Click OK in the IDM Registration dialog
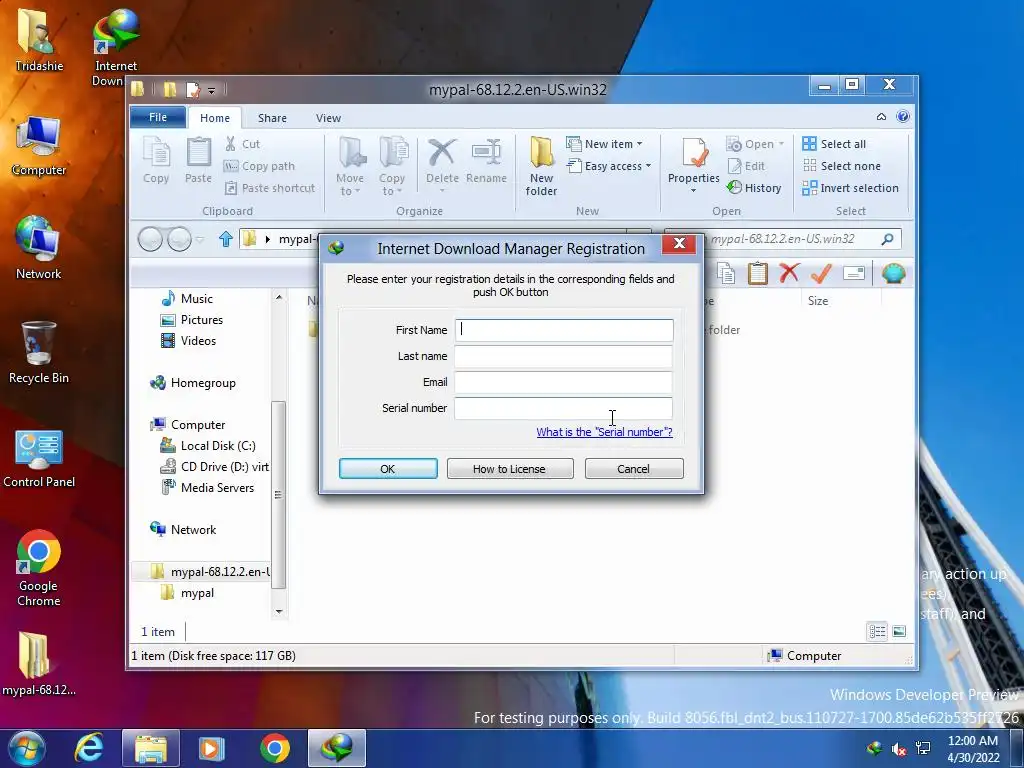 click(x=388, y=468)
